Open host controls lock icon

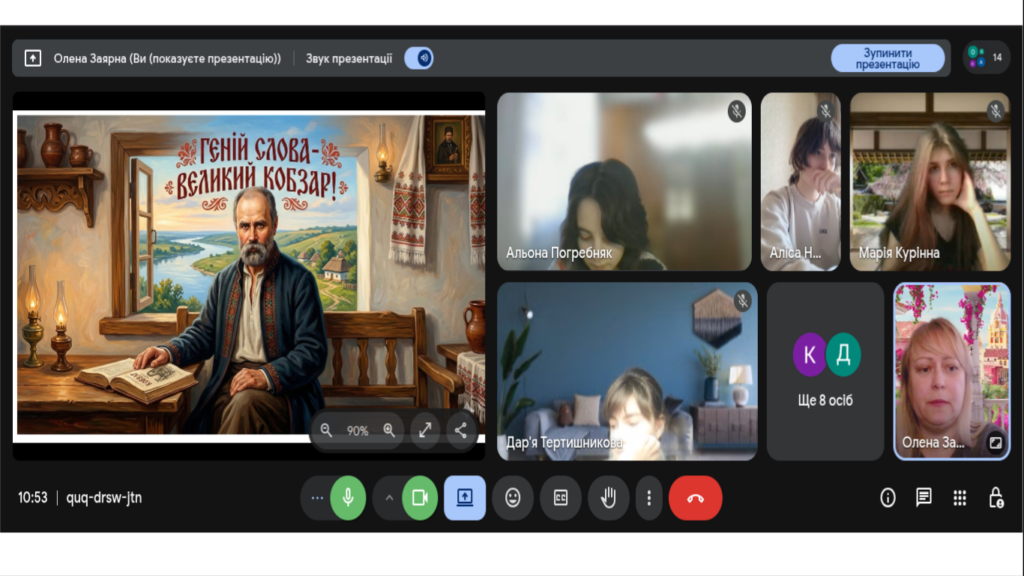996,498
